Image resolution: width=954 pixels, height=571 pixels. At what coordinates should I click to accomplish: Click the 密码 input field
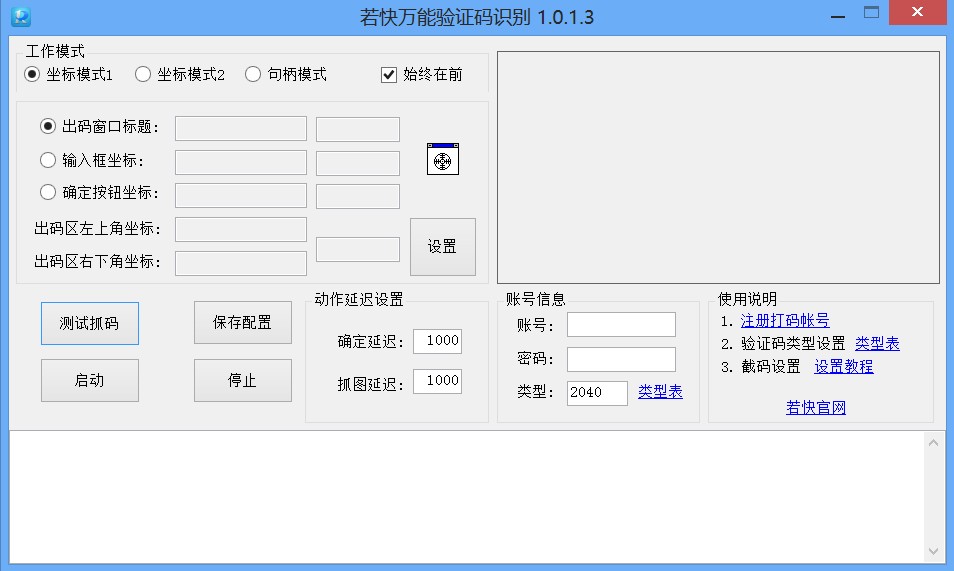tap(621, 359)
